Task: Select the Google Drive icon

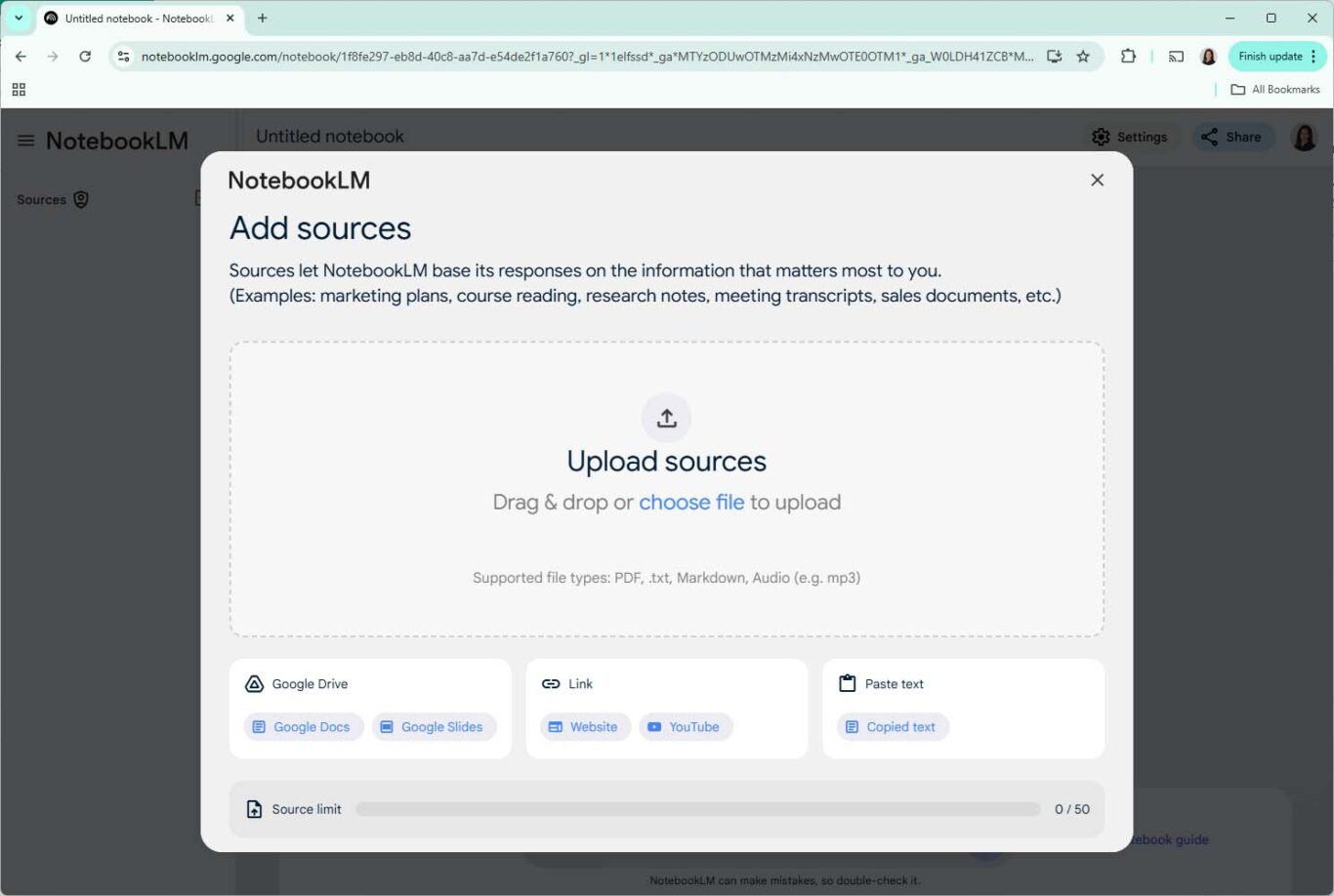Action: (x=254, y=683)
